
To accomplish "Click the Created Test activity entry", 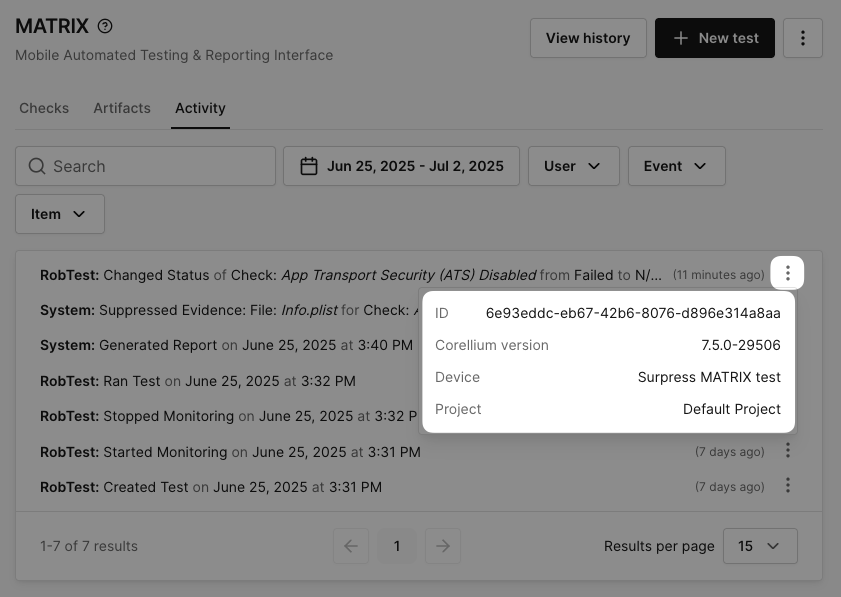I will pos(211,487).
